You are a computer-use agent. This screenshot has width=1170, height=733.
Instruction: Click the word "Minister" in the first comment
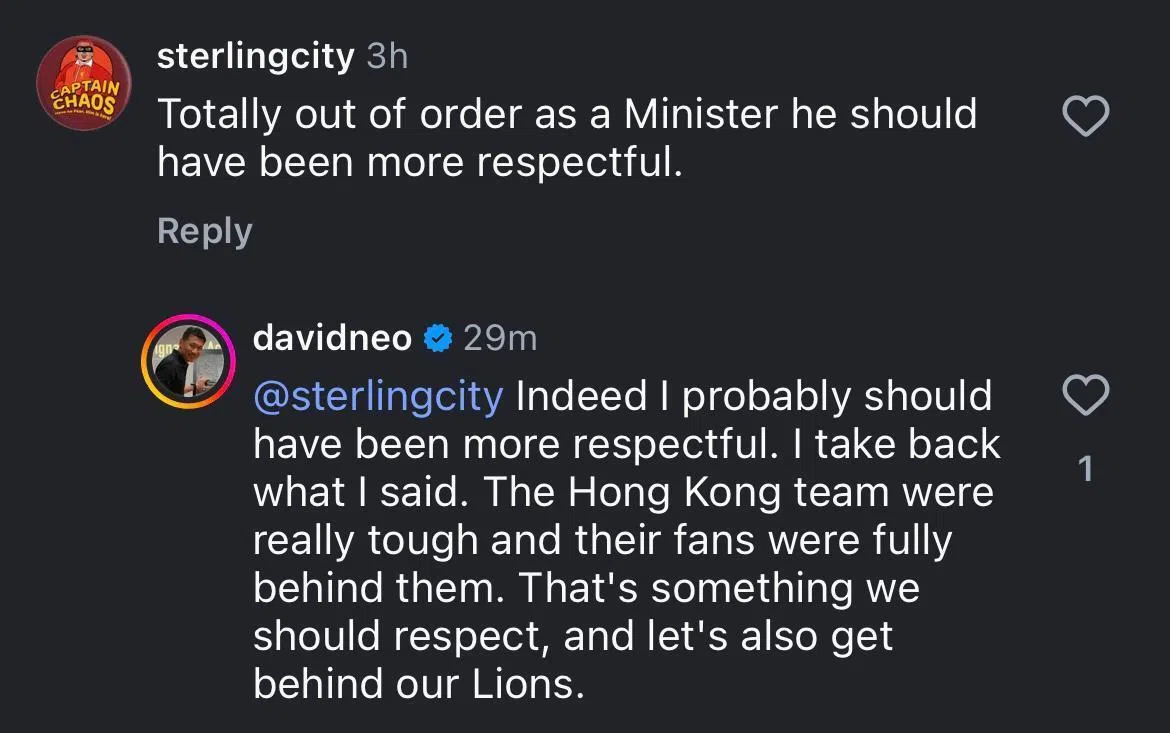tap(702, 114)
